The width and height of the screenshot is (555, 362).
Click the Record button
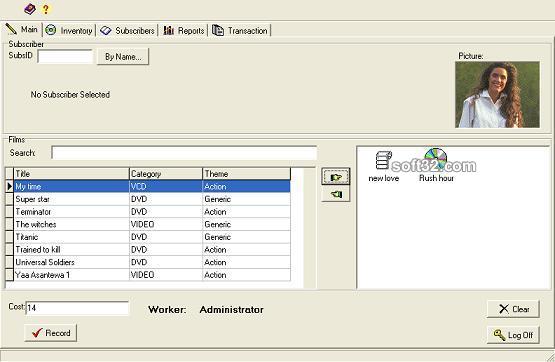tap(51, 333)
